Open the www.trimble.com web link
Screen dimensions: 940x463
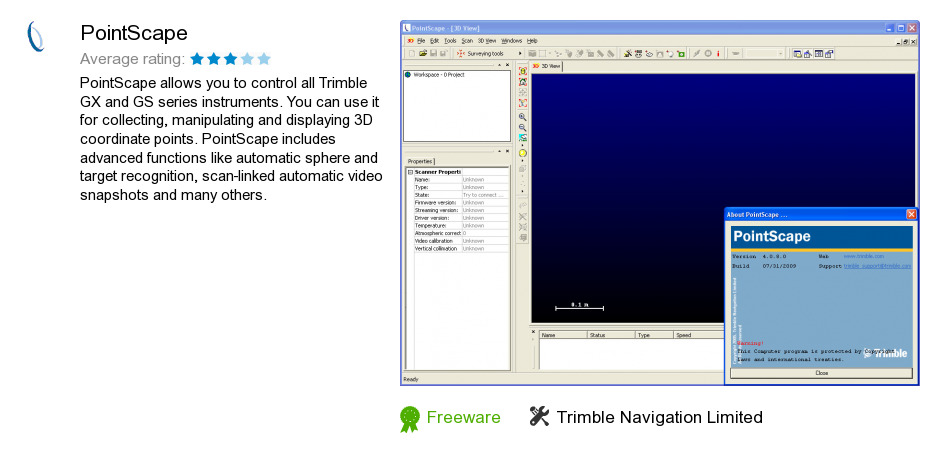[863, 256]
